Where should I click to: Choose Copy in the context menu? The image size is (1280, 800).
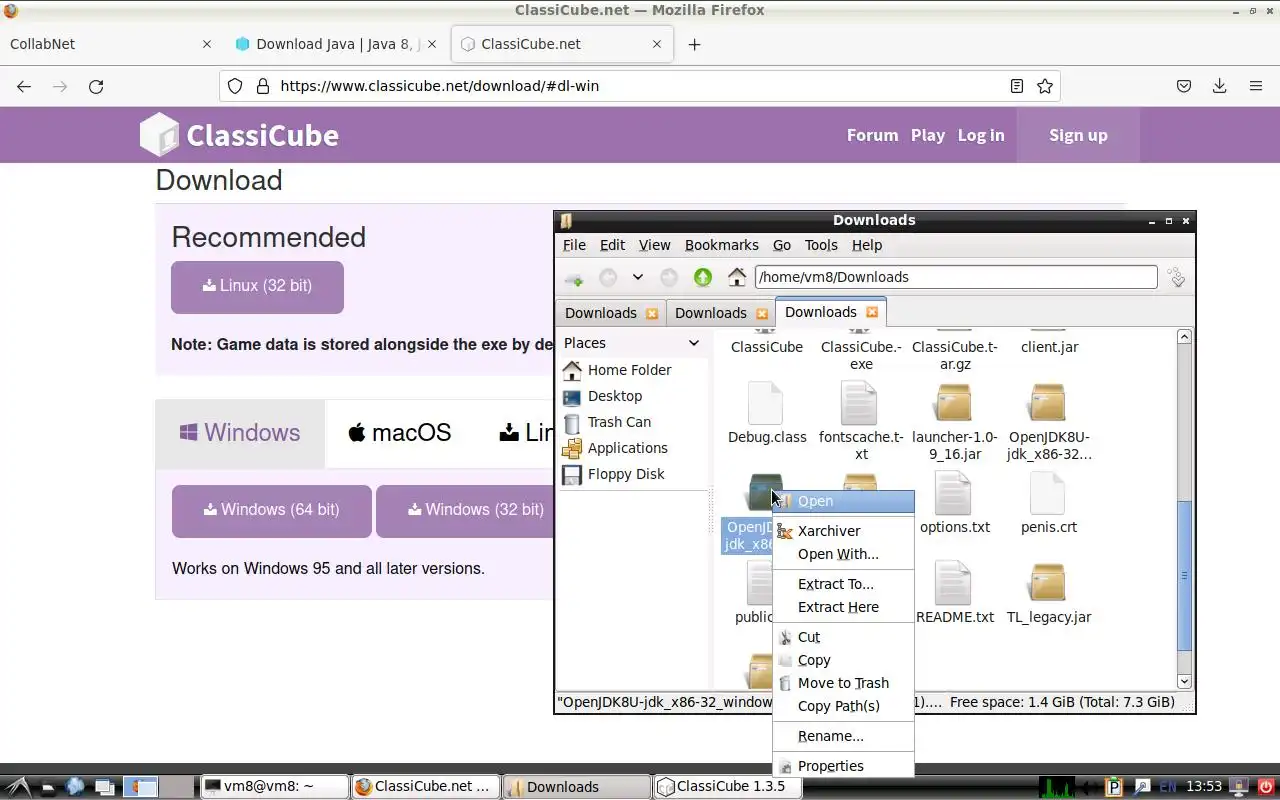pos(844,660)
